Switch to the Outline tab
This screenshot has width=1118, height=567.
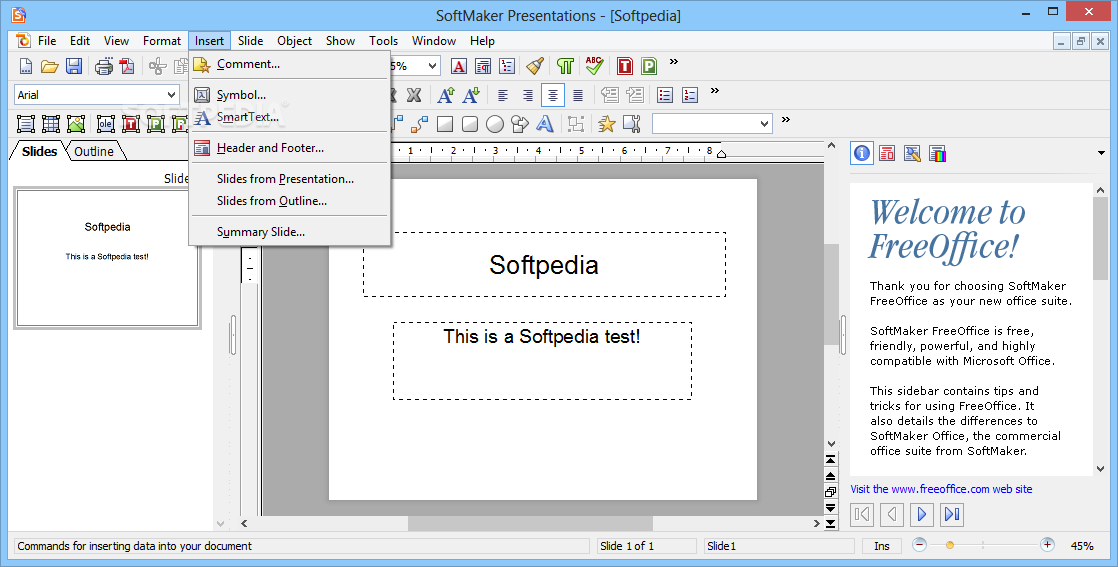94,151
